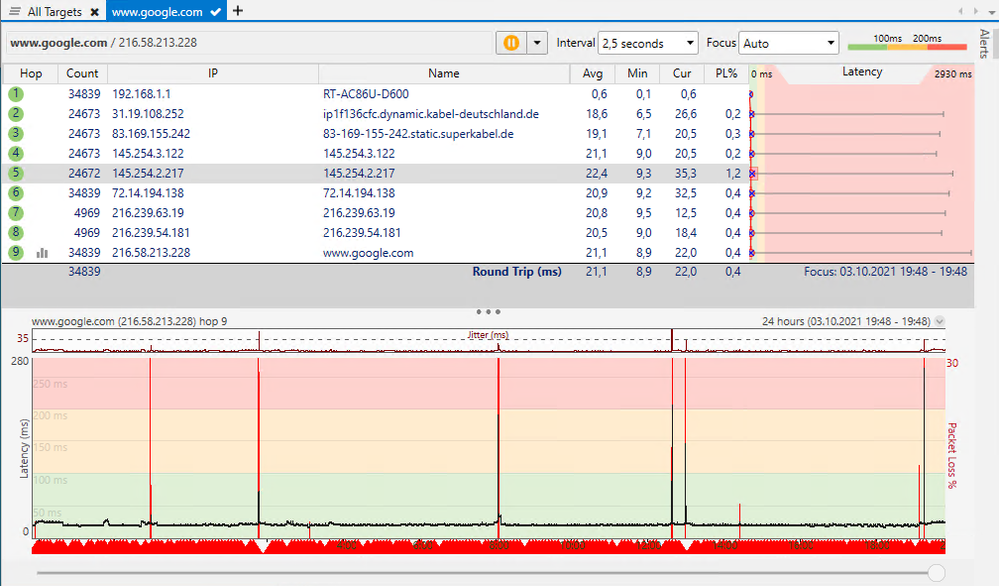The height and width of the screenshot is (586, 999).
Task: Click the green hop 5 number badge
Action: click(15, 173)
